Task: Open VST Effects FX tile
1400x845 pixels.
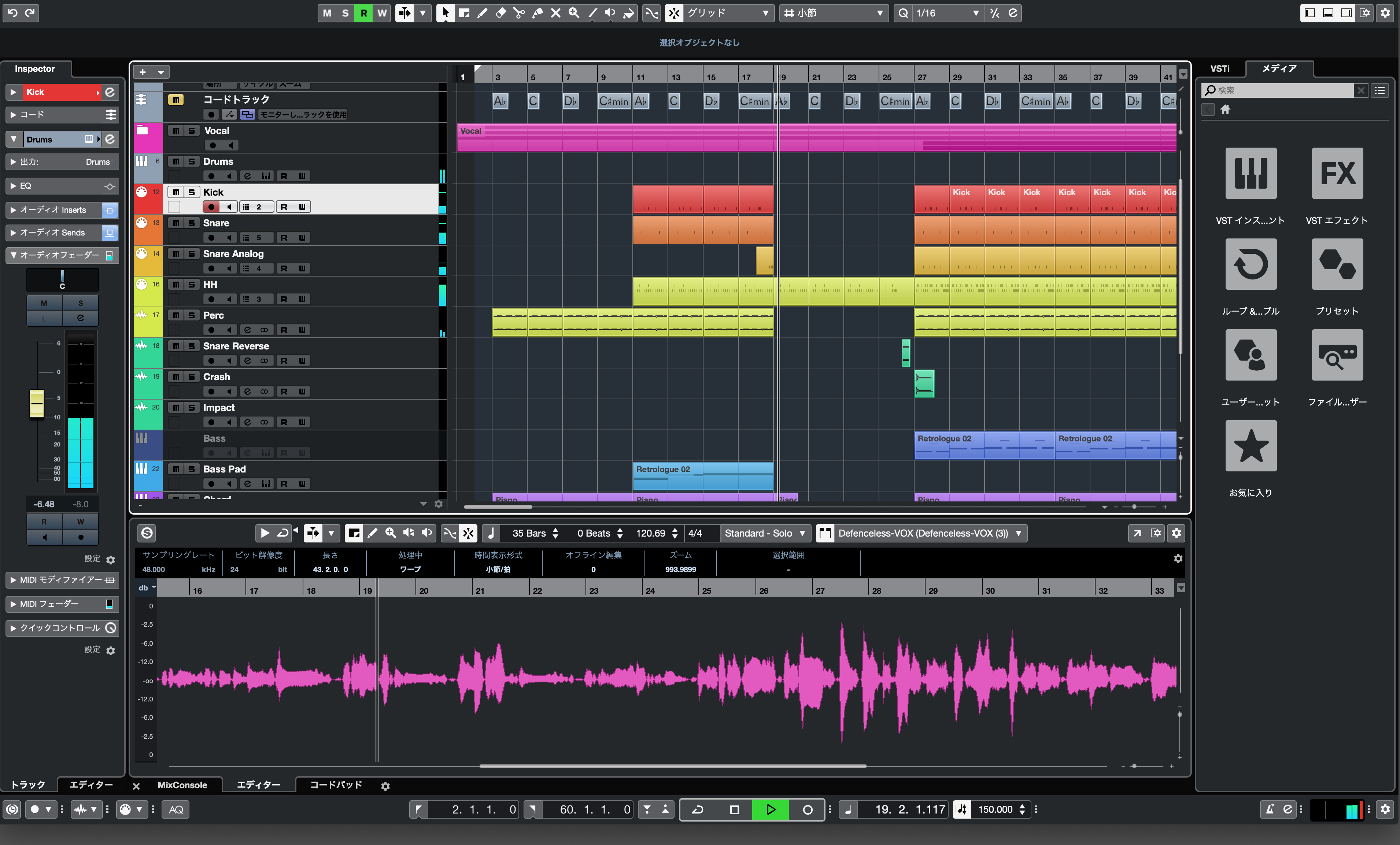Action: tap(1337, 173)
